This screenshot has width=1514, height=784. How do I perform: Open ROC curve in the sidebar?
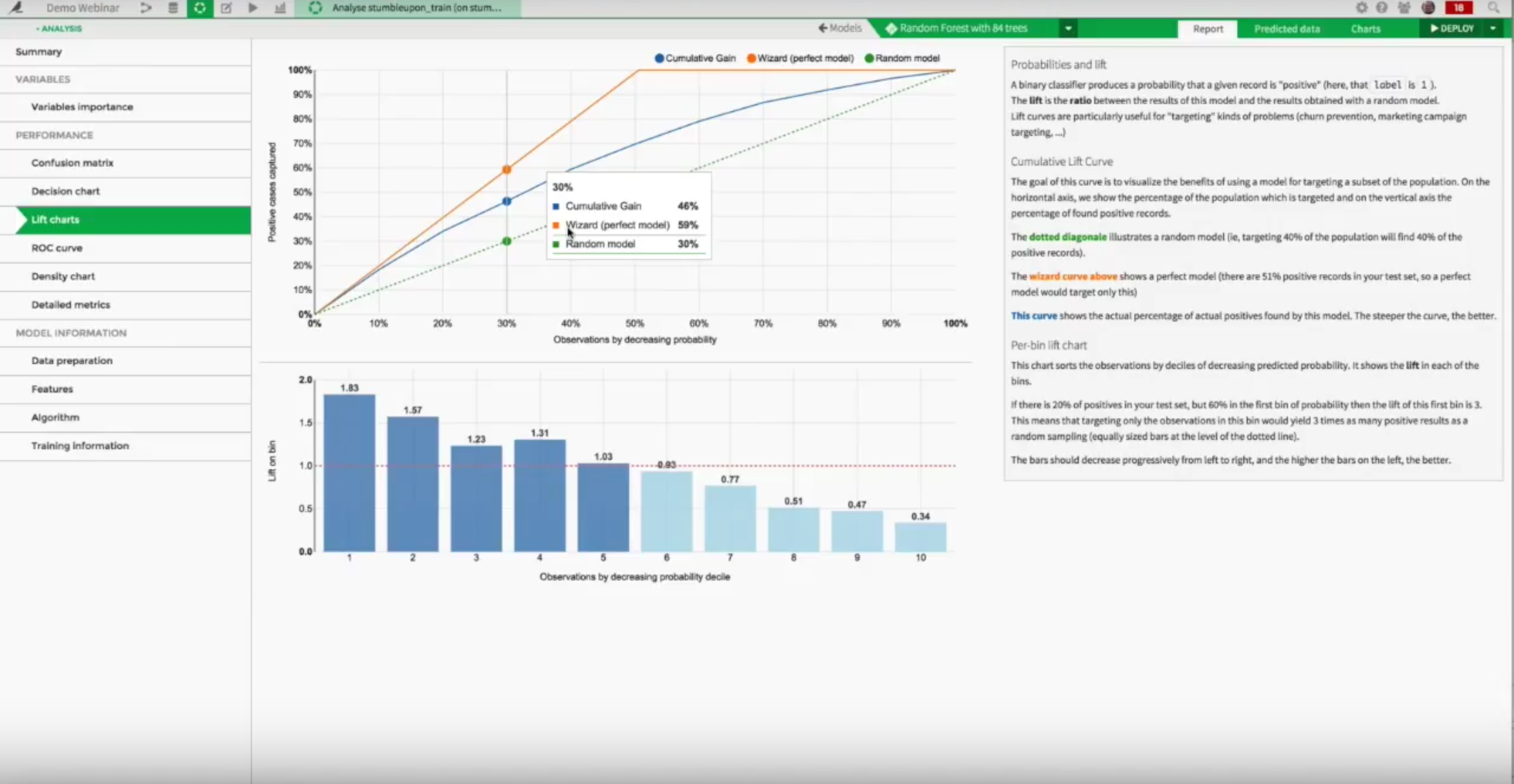57,248
